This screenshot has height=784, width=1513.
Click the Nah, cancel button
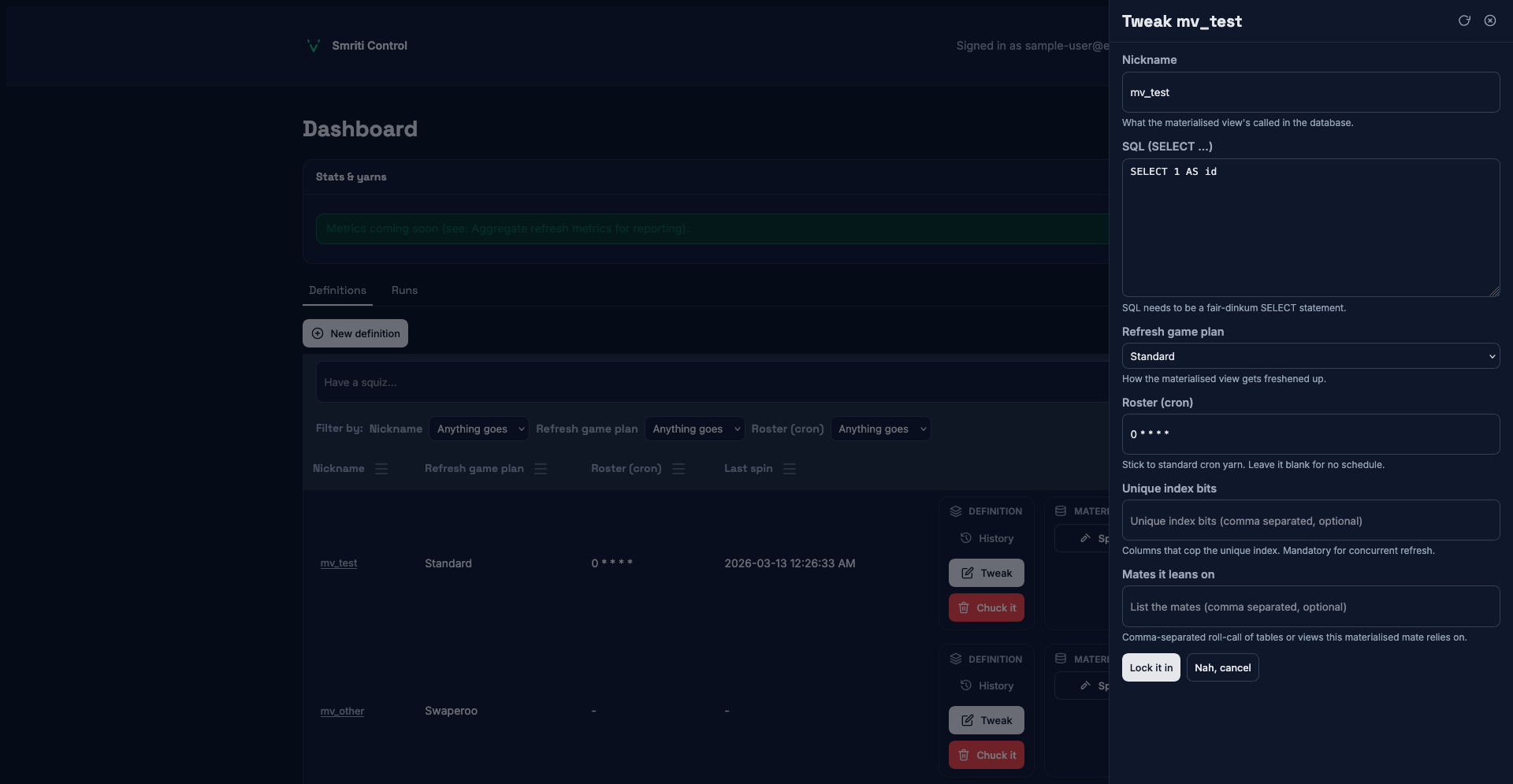[1222, 667]
